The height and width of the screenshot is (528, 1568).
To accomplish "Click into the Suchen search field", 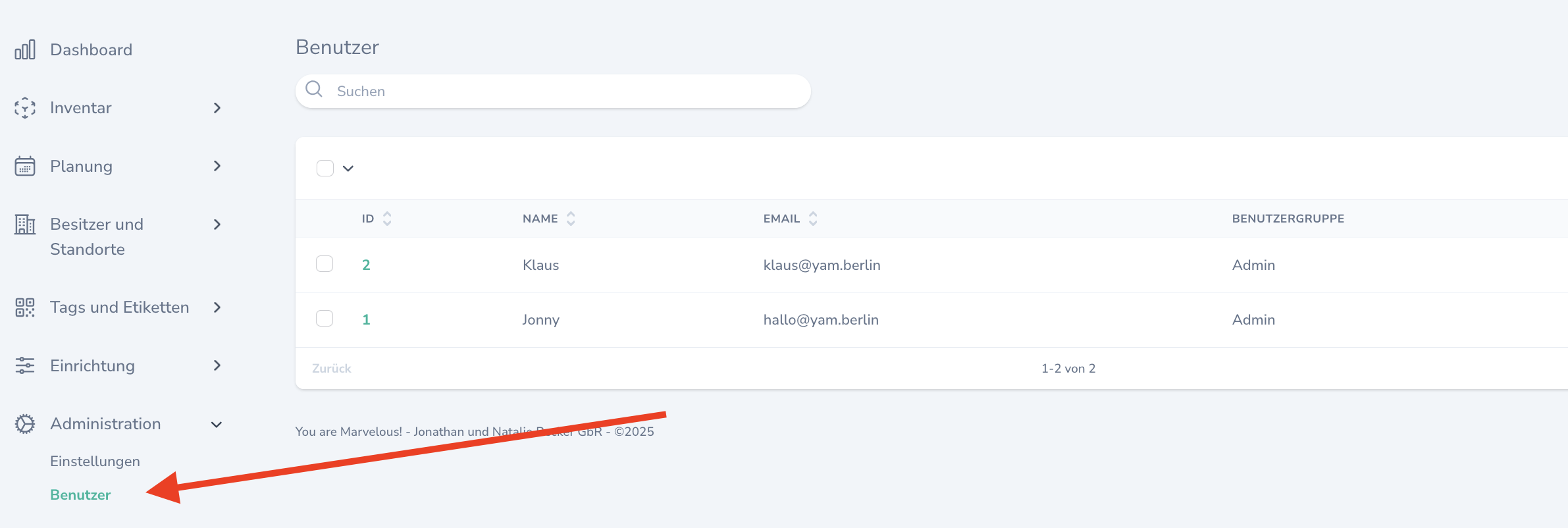I will [566, 92].
